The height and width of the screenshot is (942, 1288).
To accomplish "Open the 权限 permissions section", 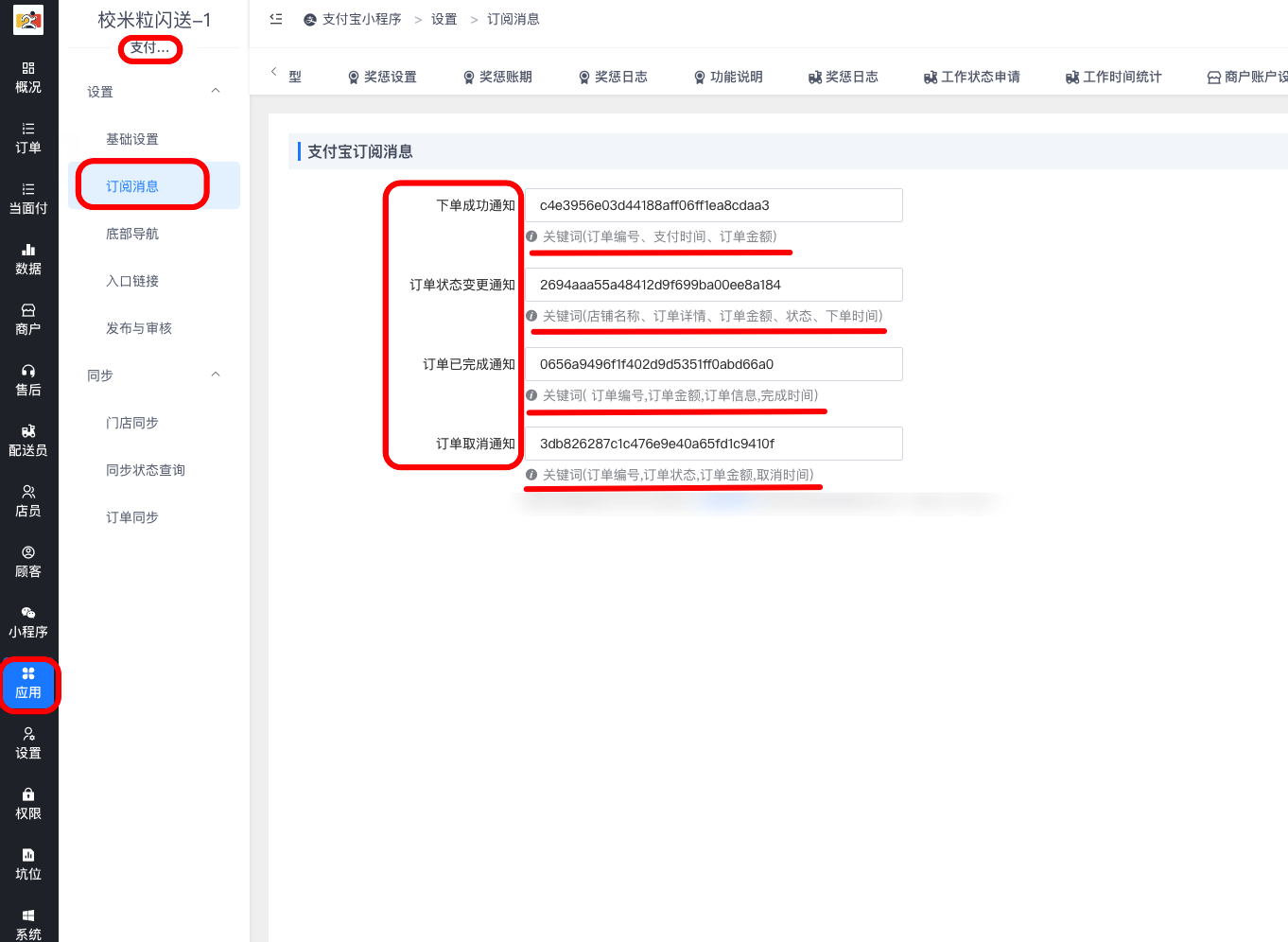I will (28, 803).
